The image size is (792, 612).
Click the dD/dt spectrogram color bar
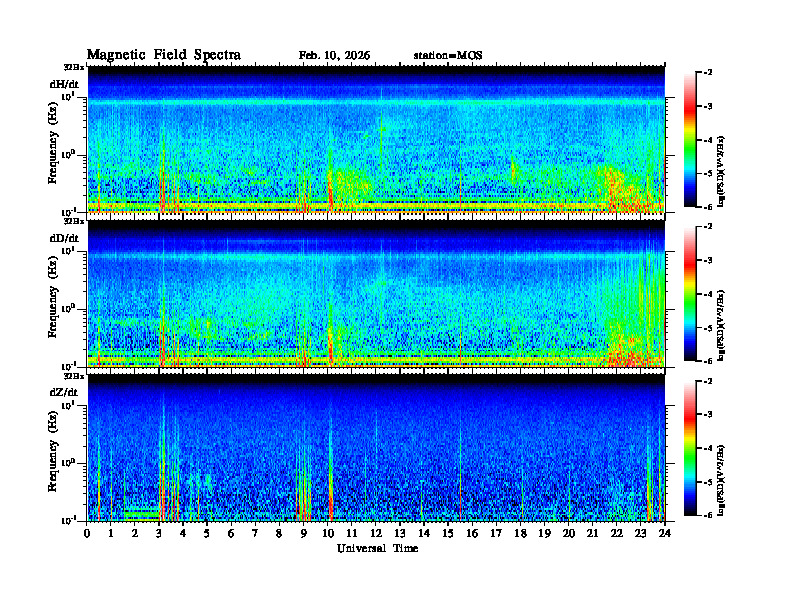click(689, 294)
